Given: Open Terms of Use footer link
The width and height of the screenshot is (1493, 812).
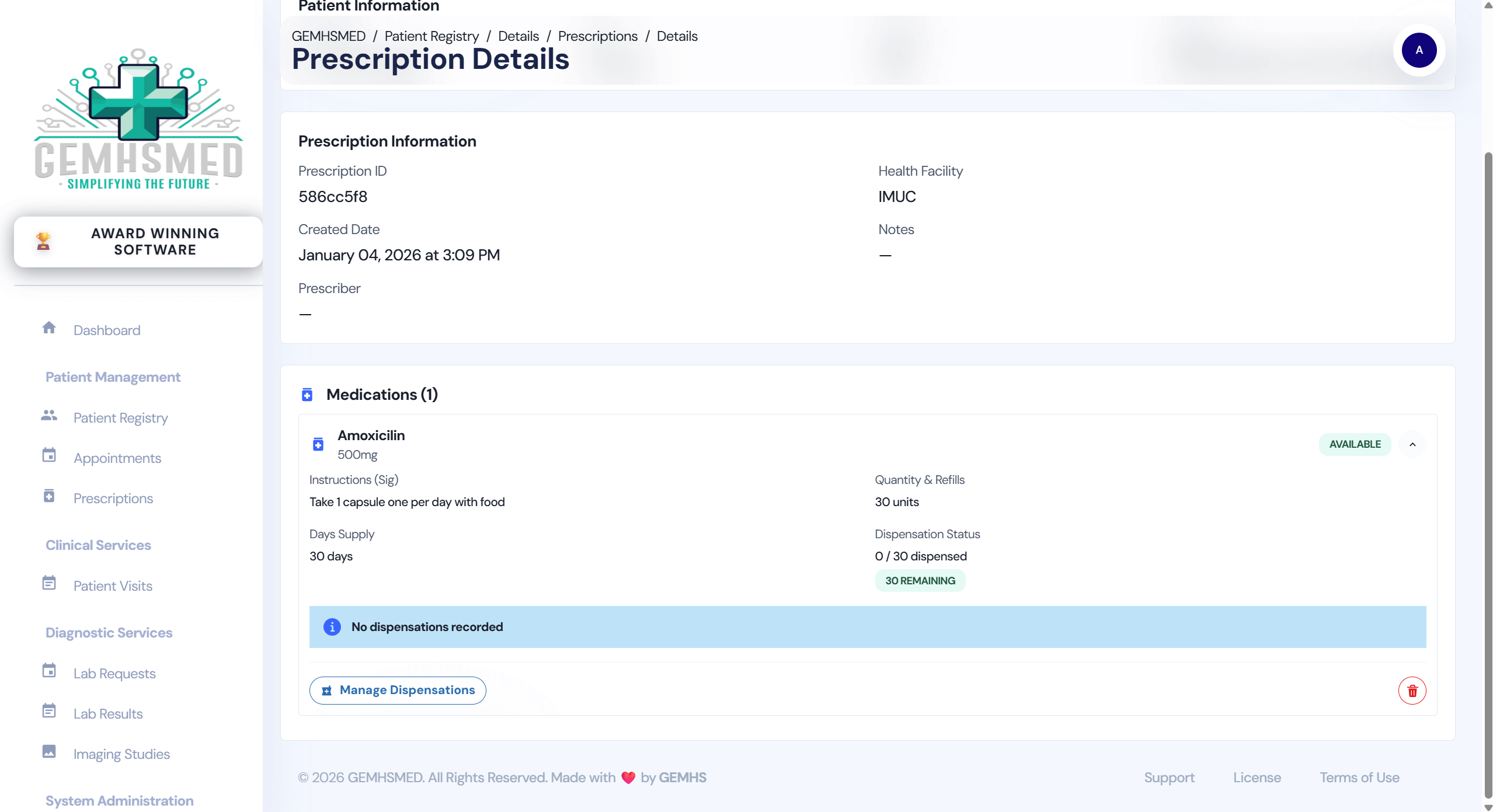Looking at the screenshot, I should [1359, 778].
